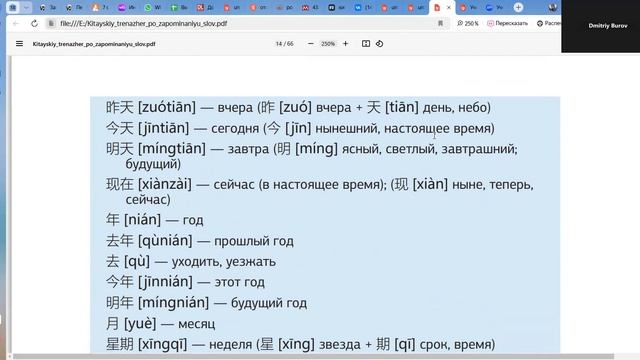Reload the current page
The height and width of the screenshot is (360, 640).
coord(34,24)
